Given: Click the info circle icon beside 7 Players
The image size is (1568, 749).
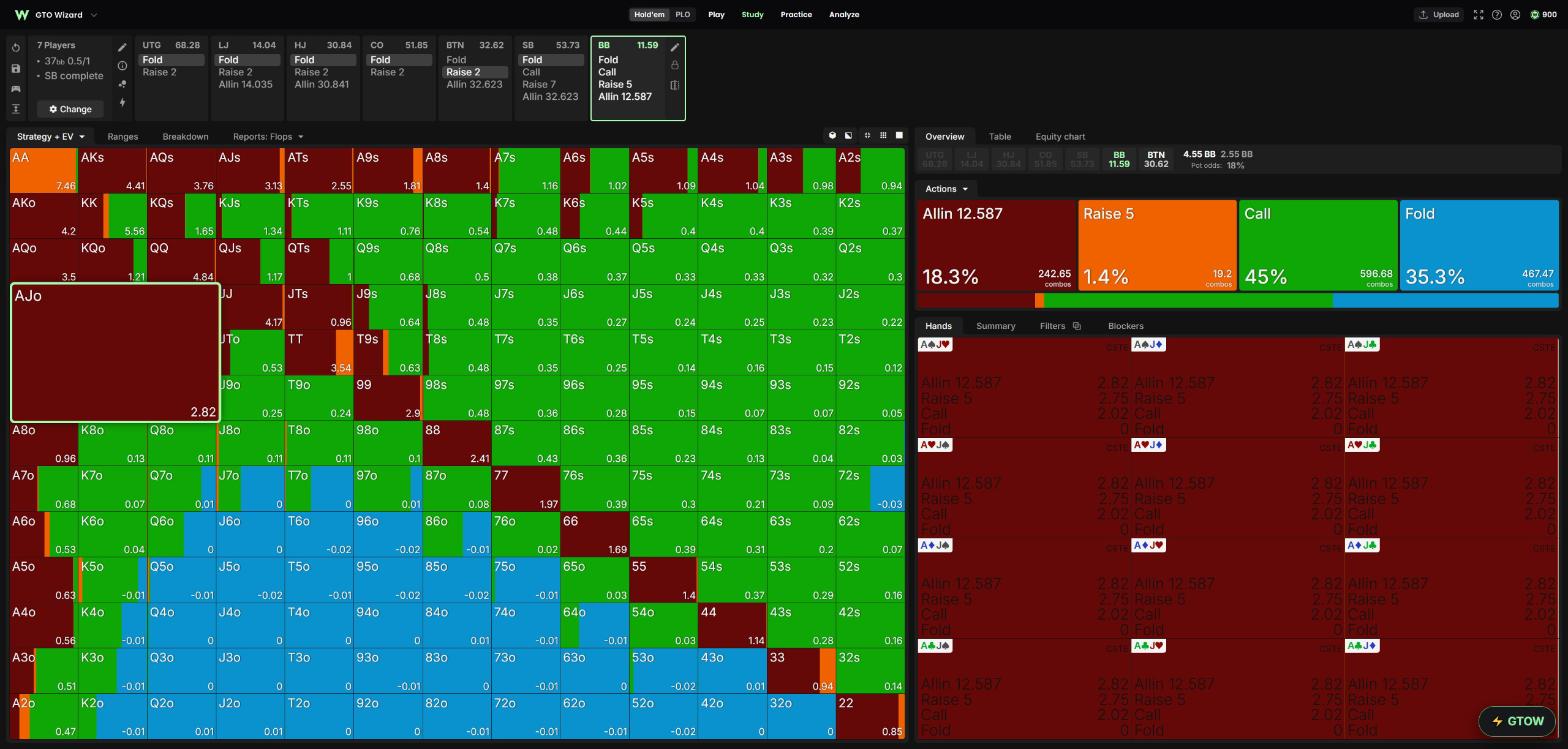Looking at the screenshot, I should [122, 65].
